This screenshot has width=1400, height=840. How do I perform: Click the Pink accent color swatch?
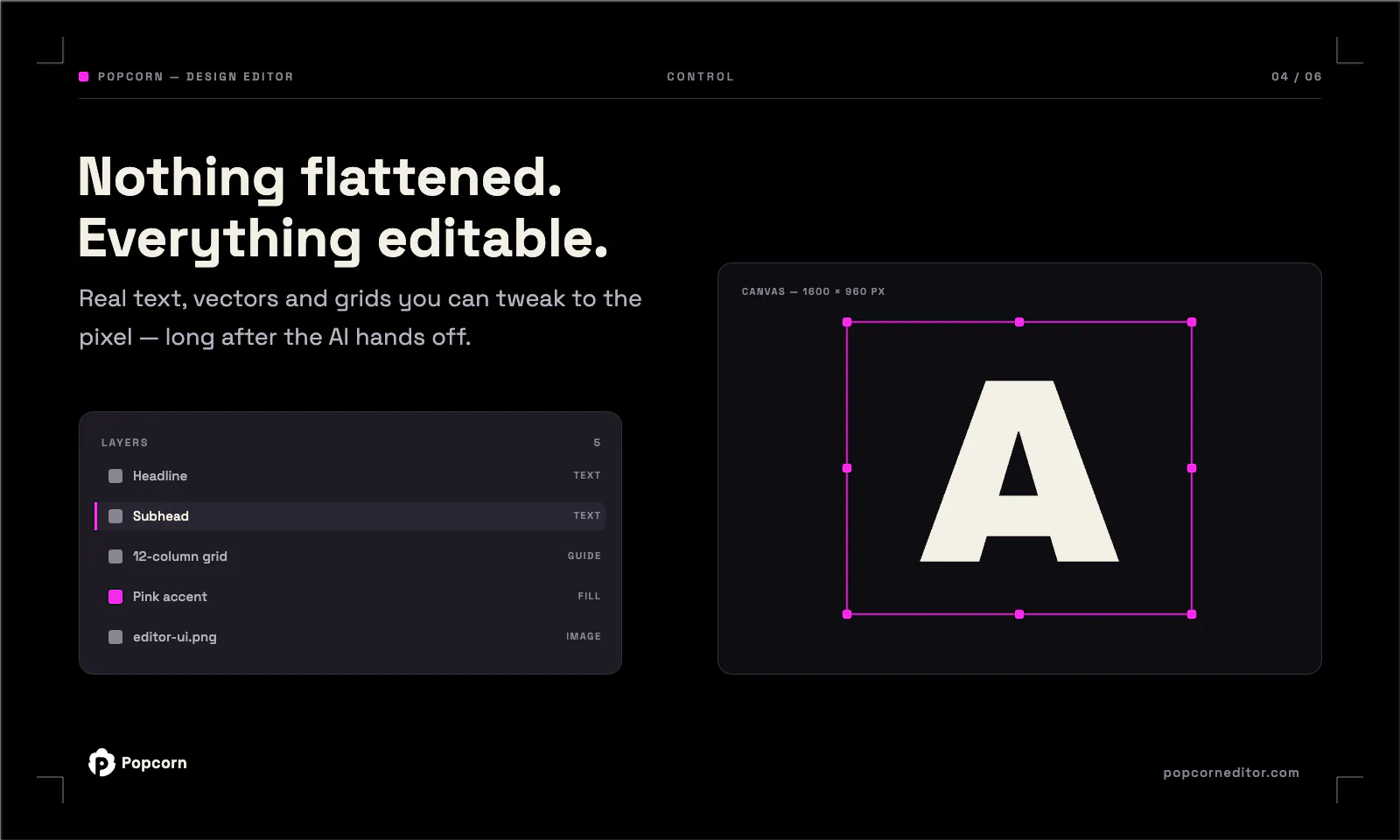pos(115,597)
